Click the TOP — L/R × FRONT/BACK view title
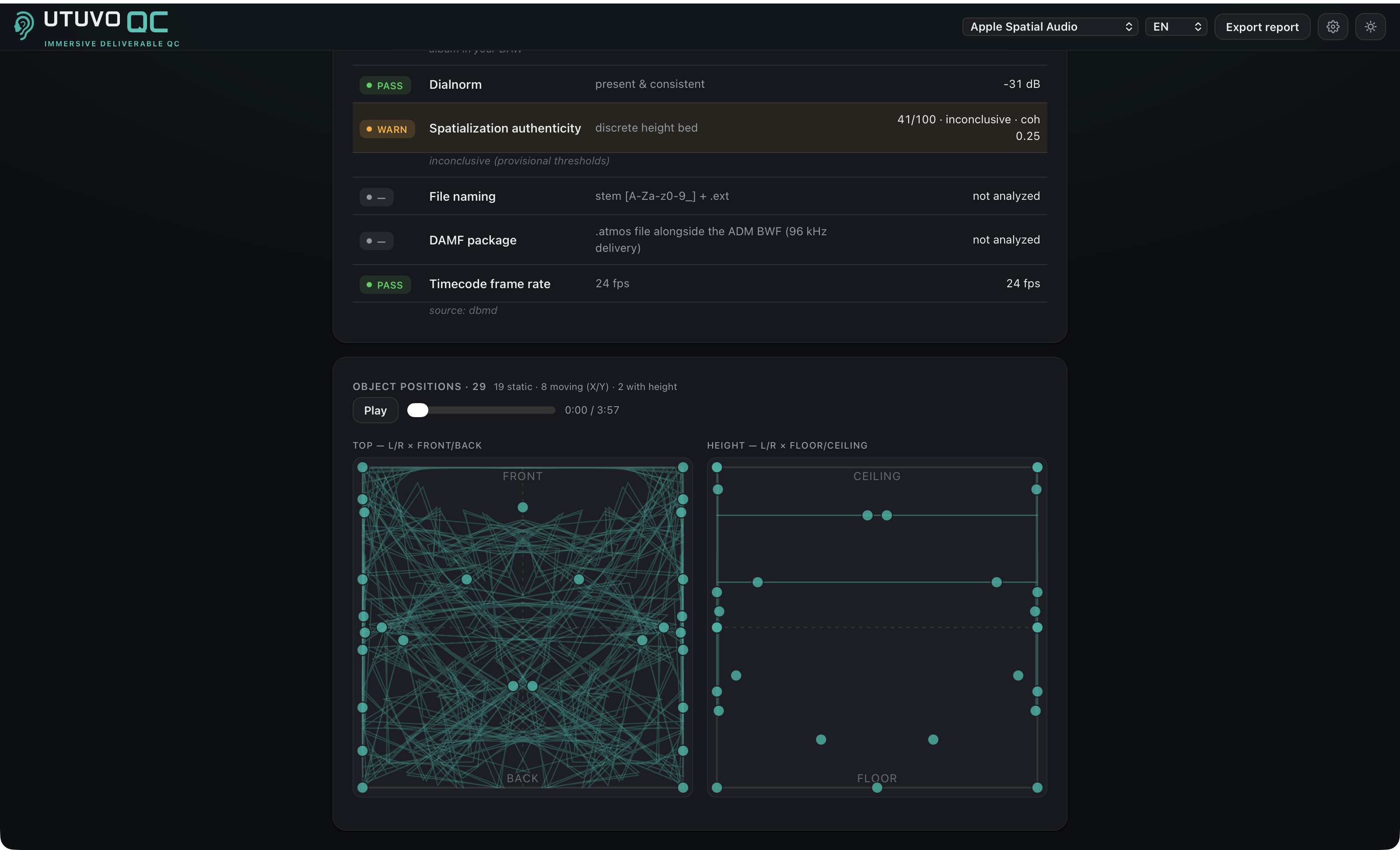This screenshot has height=850, width=1400. tap(417, 446)
